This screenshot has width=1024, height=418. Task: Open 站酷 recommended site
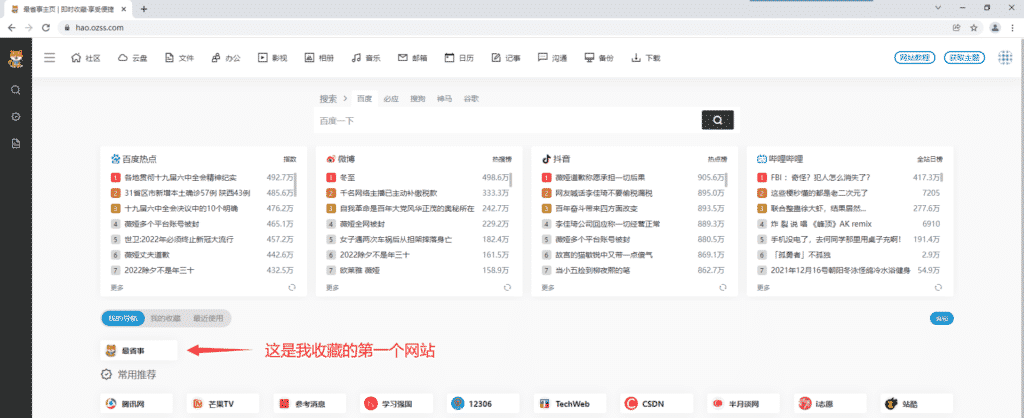coord(916,404)
